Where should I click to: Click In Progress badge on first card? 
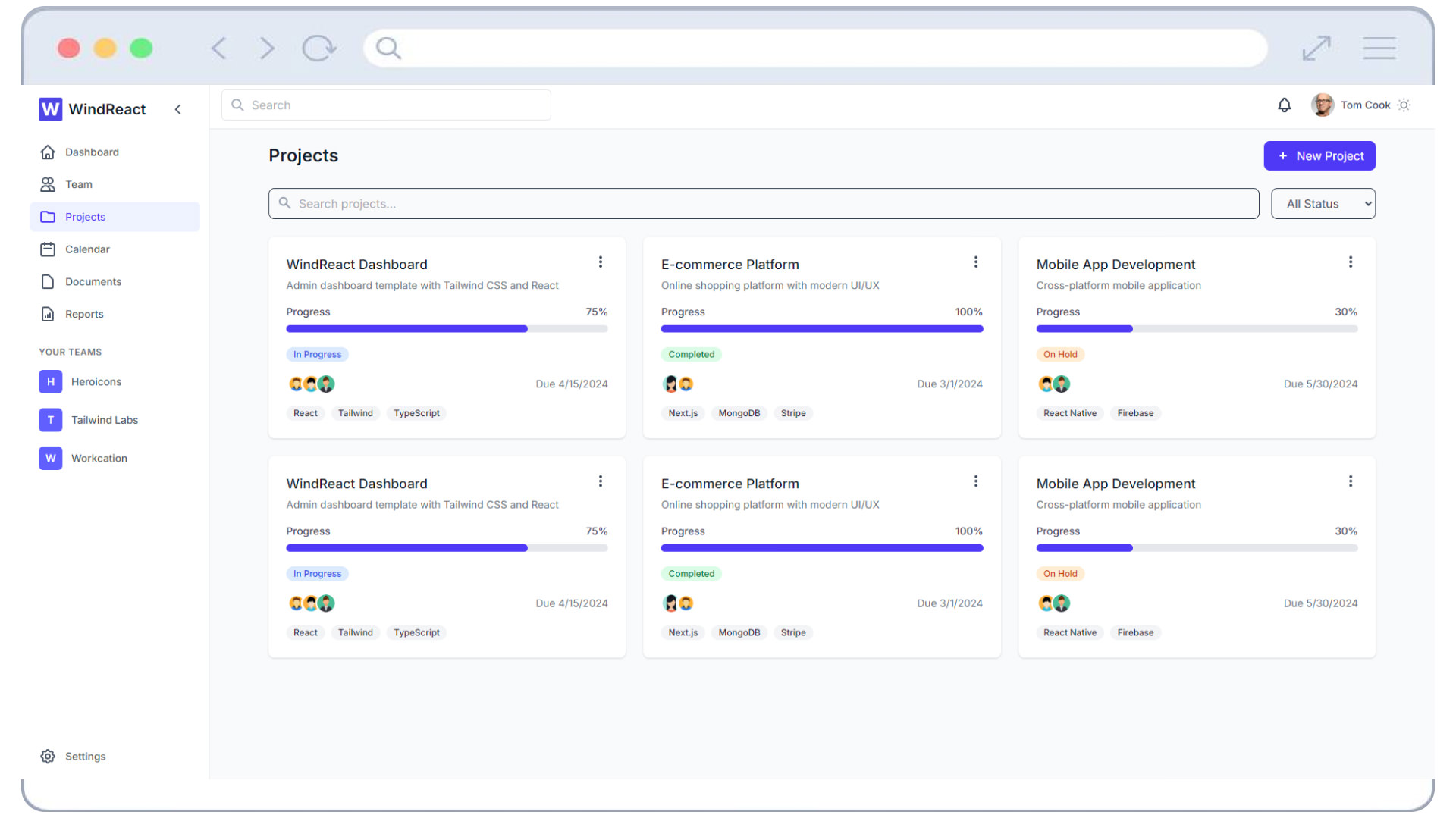point(317,355)
